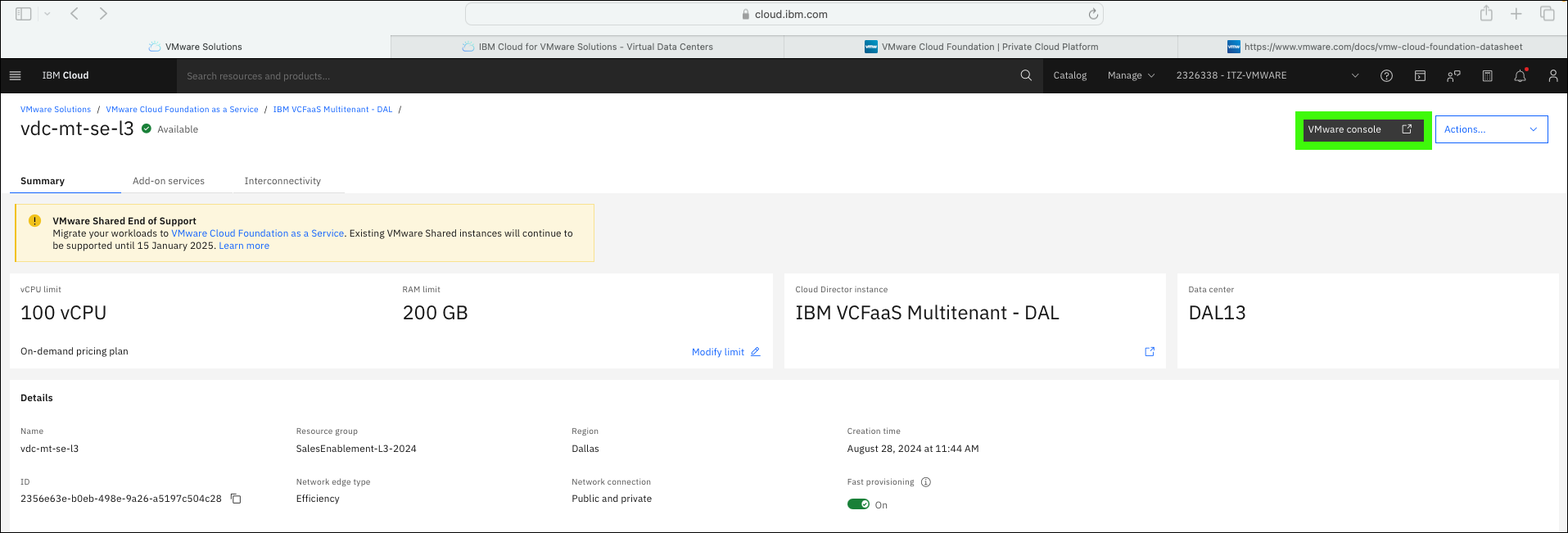Viewport: 1568px width, 533px height.
Task: Reload the cloud.ibm.com page
Action: [1093, 14]
